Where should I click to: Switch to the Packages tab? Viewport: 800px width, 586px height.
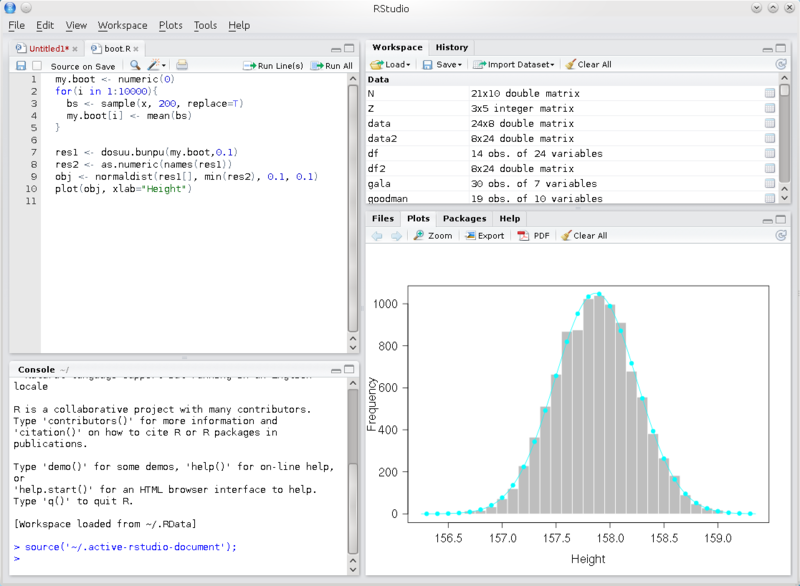[x=464, y=218]
